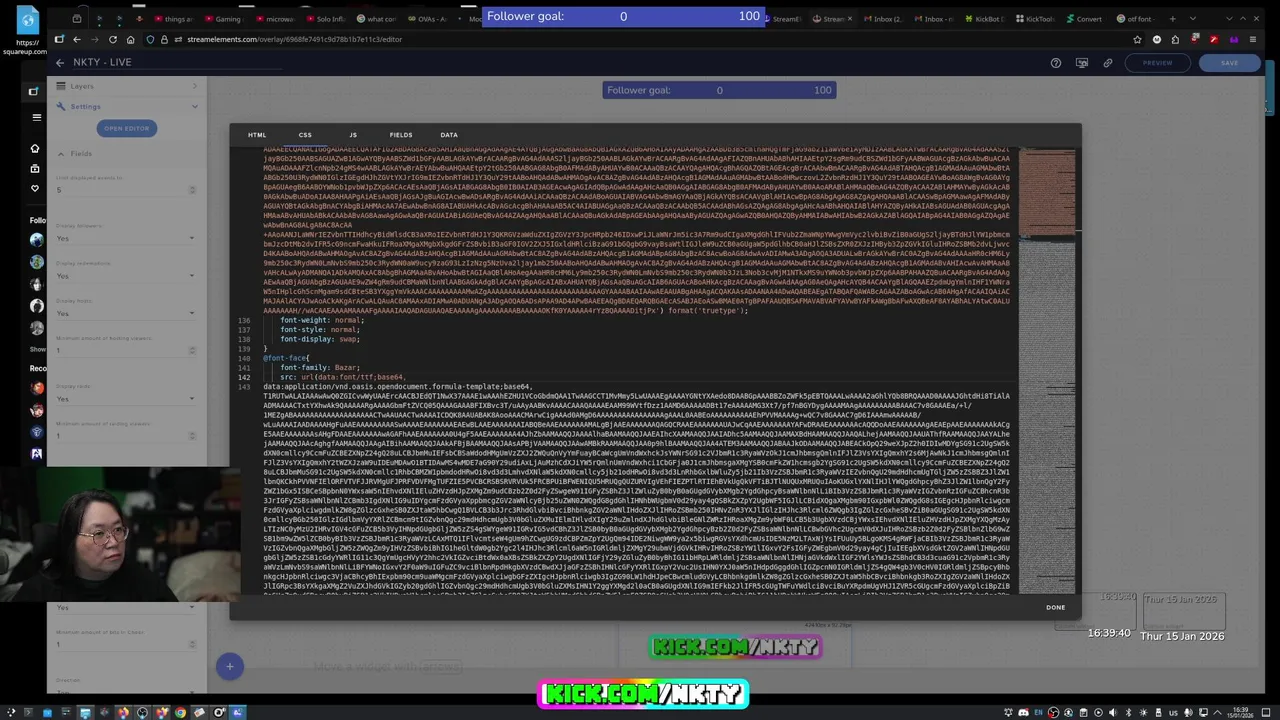This screenshot has width=1280, height=720.
Task: Click the shield tracking protection icon
Action: [x=150, y=39]
